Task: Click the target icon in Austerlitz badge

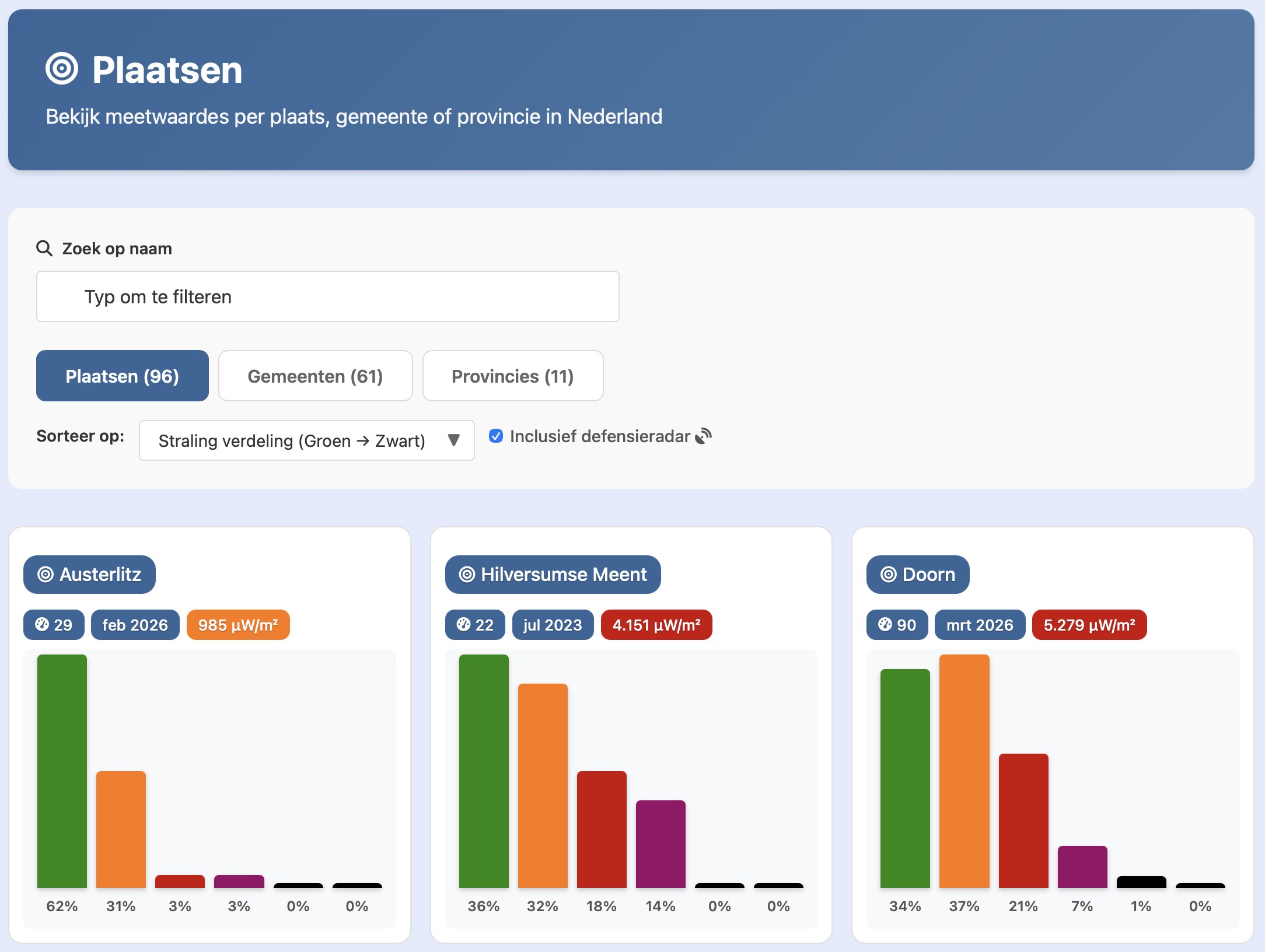Action: click(46, 575)
